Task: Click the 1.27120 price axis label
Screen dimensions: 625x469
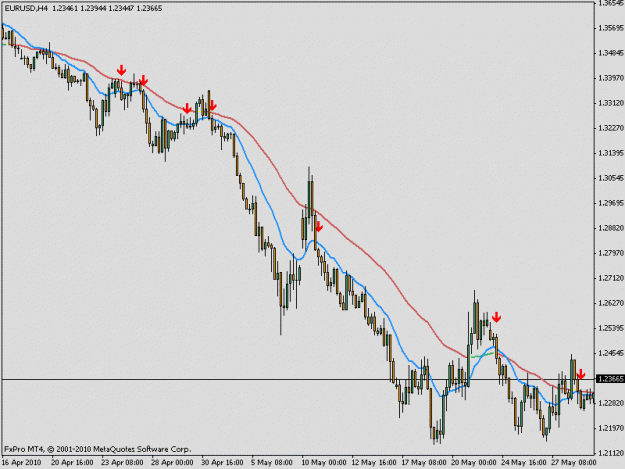Action: [x=611, y=278]
